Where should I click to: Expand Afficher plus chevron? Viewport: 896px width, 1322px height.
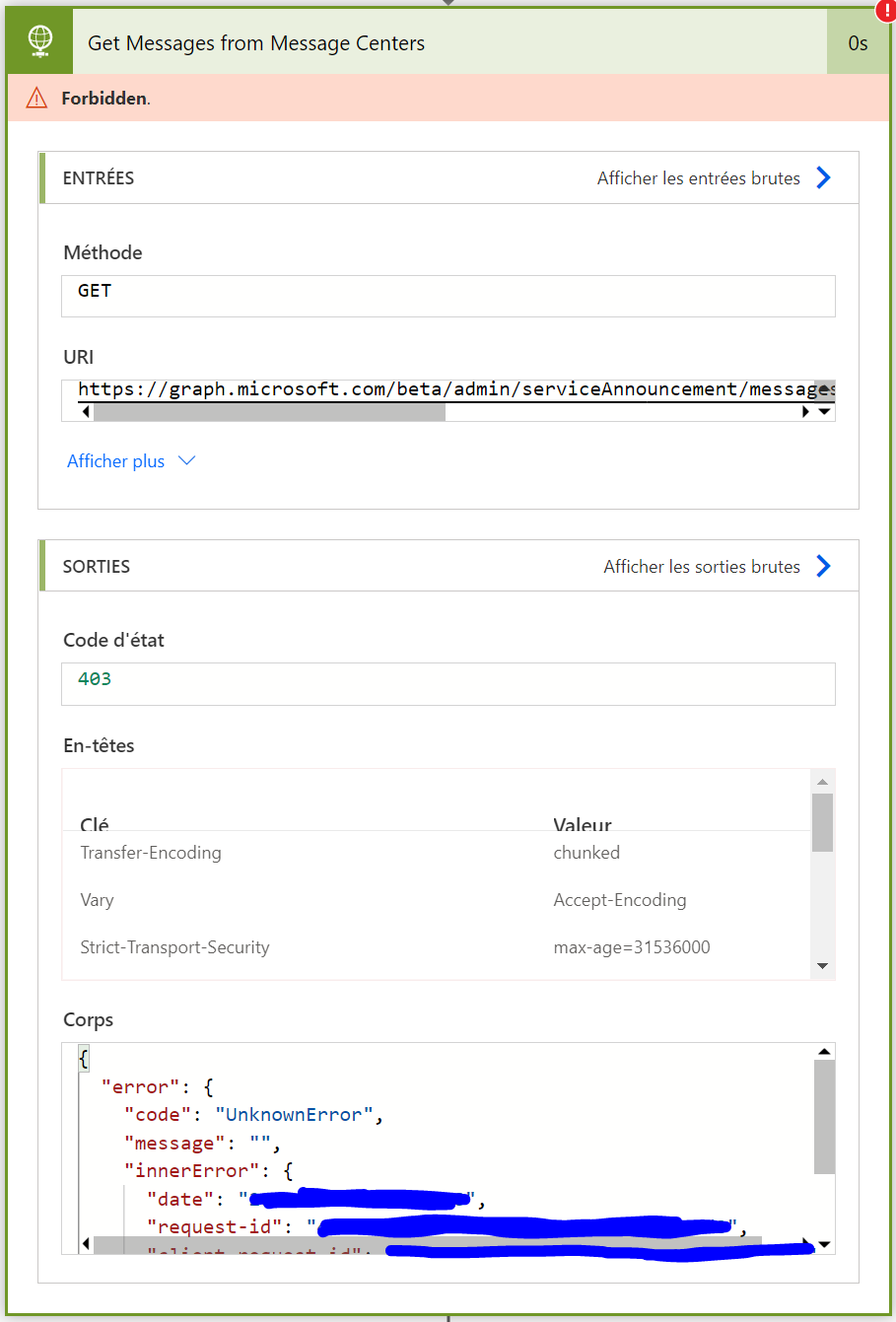[186, 461]
